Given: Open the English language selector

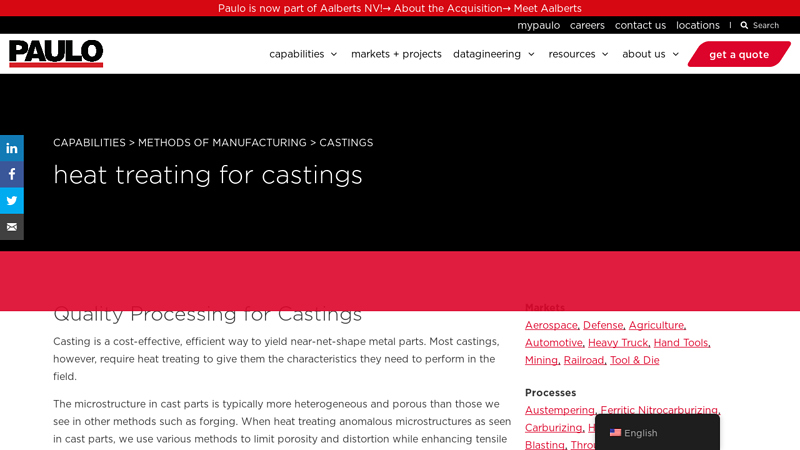Looking at the screenshot, I should [657, 433].
